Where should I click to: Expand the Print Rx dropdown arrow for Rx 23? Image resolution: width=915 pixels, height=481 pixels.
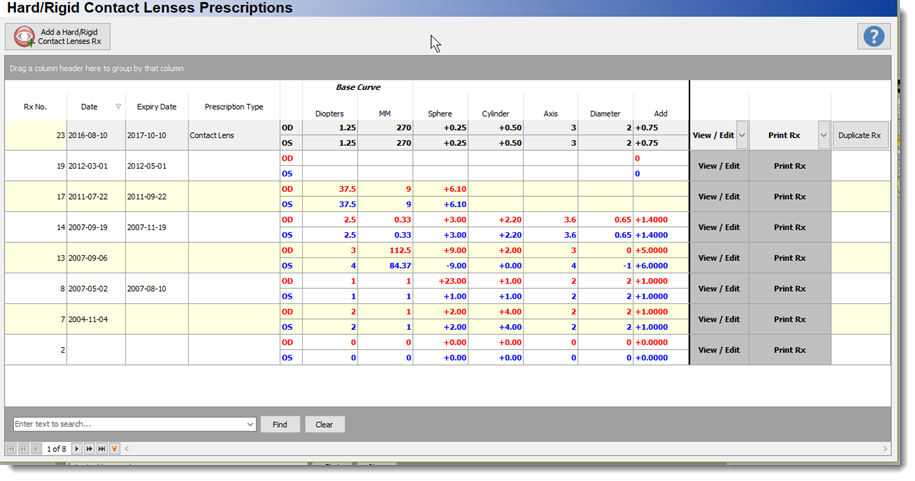click(823, 135)
